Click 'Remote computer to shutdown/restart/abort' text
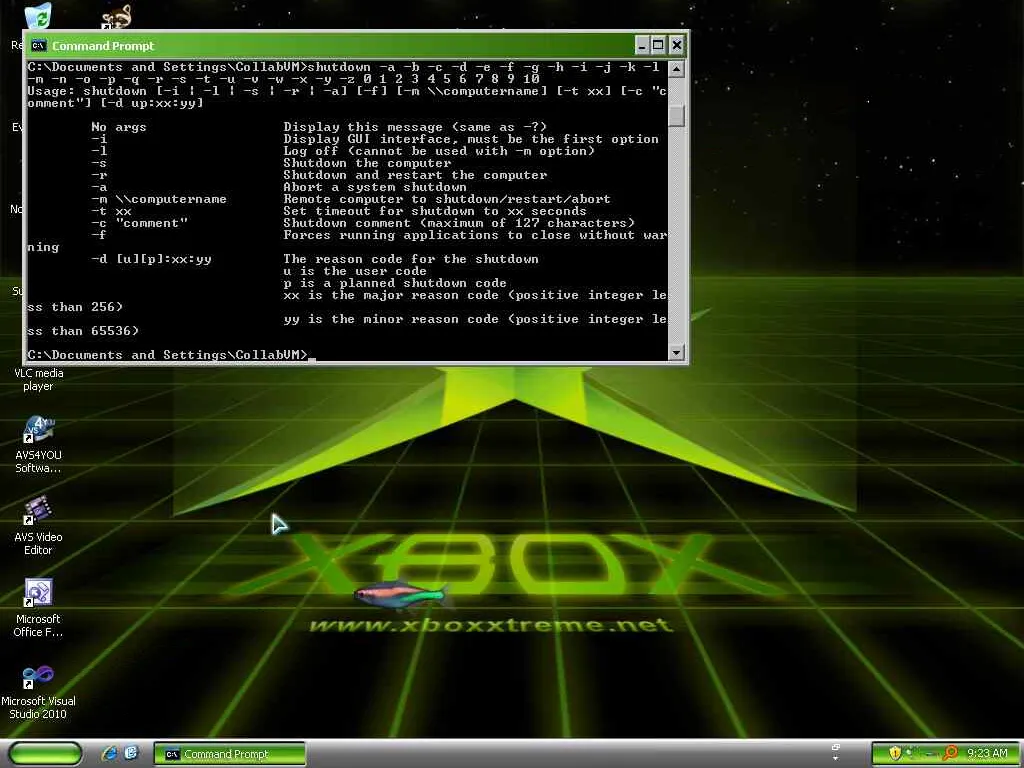1024x768 pixels. click(x=447, y=199)
